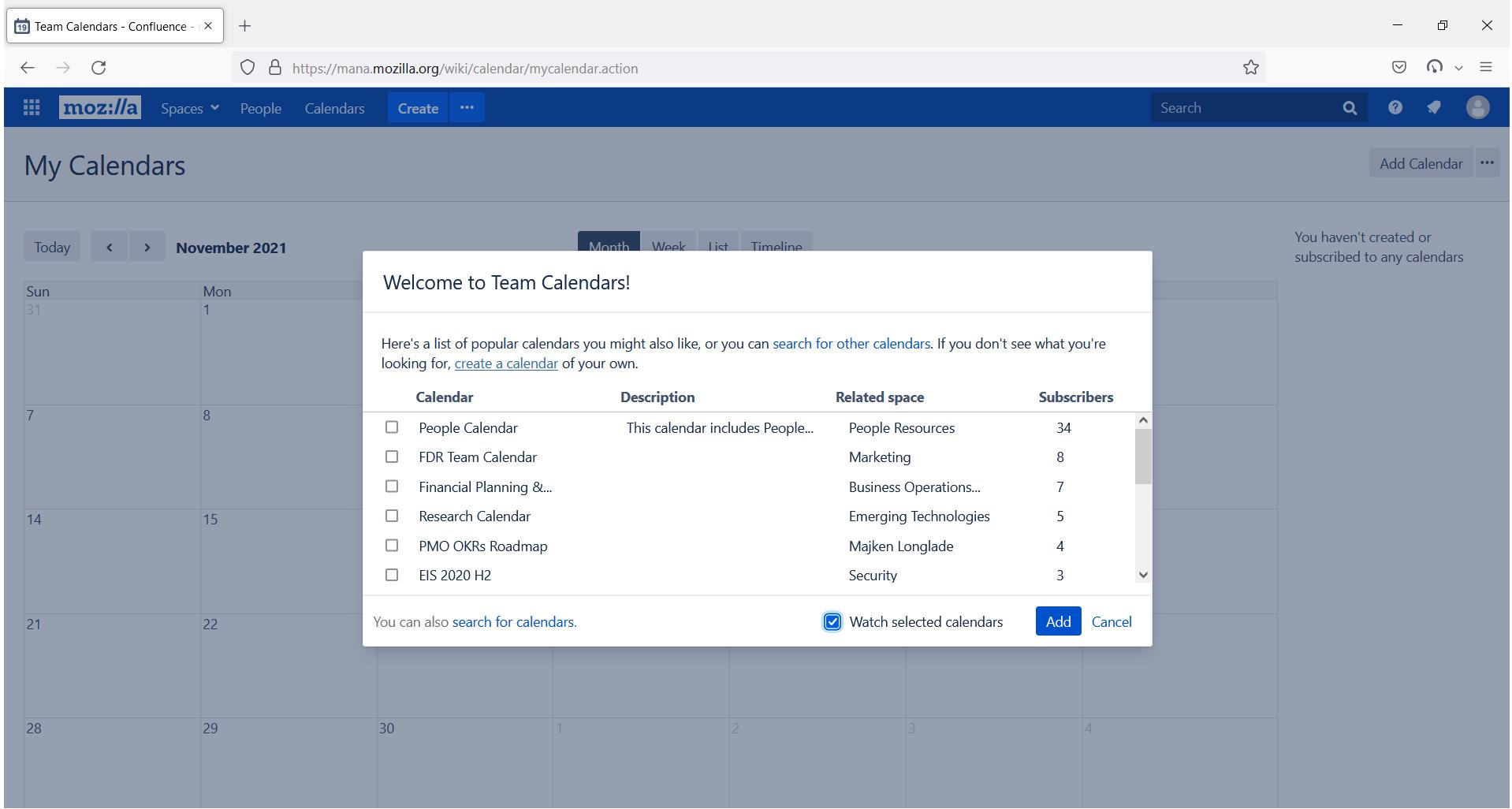Image resolution: width=1512 pixels, height=809 pixels.
Task: Check the People Calendar checkbox
Action: click(392, 427)
